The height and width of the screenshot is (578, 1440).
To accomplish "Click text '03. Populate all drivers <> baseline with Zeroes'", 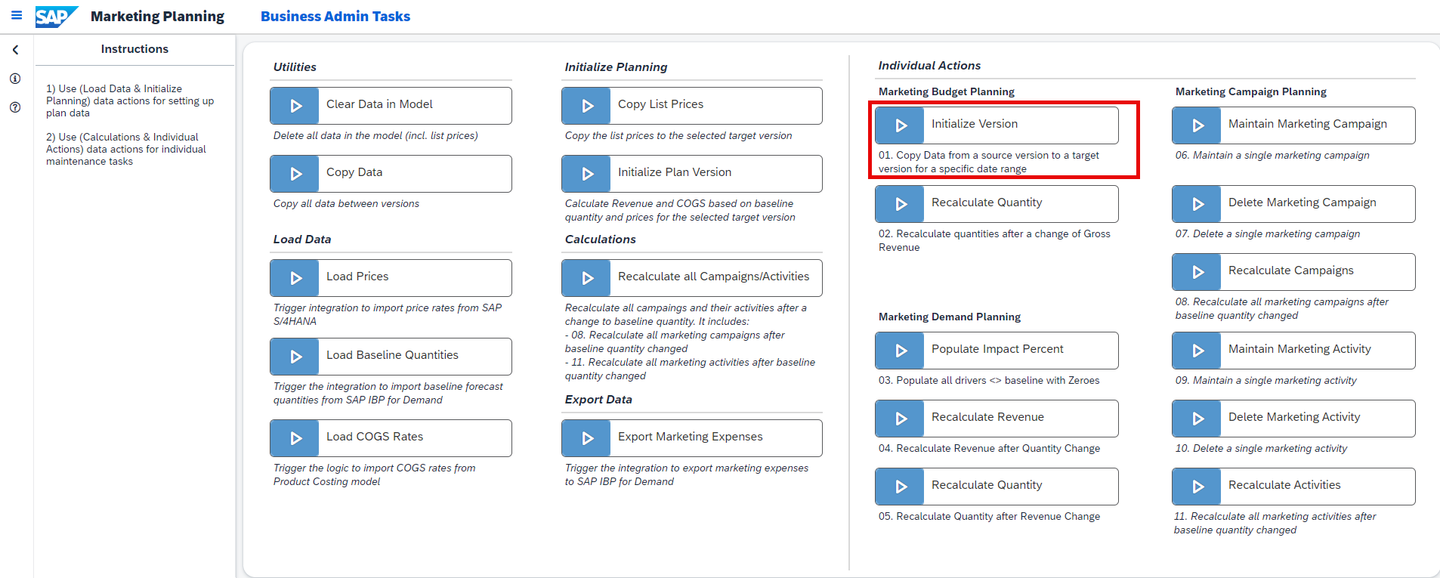I will [x=989, y=380].
